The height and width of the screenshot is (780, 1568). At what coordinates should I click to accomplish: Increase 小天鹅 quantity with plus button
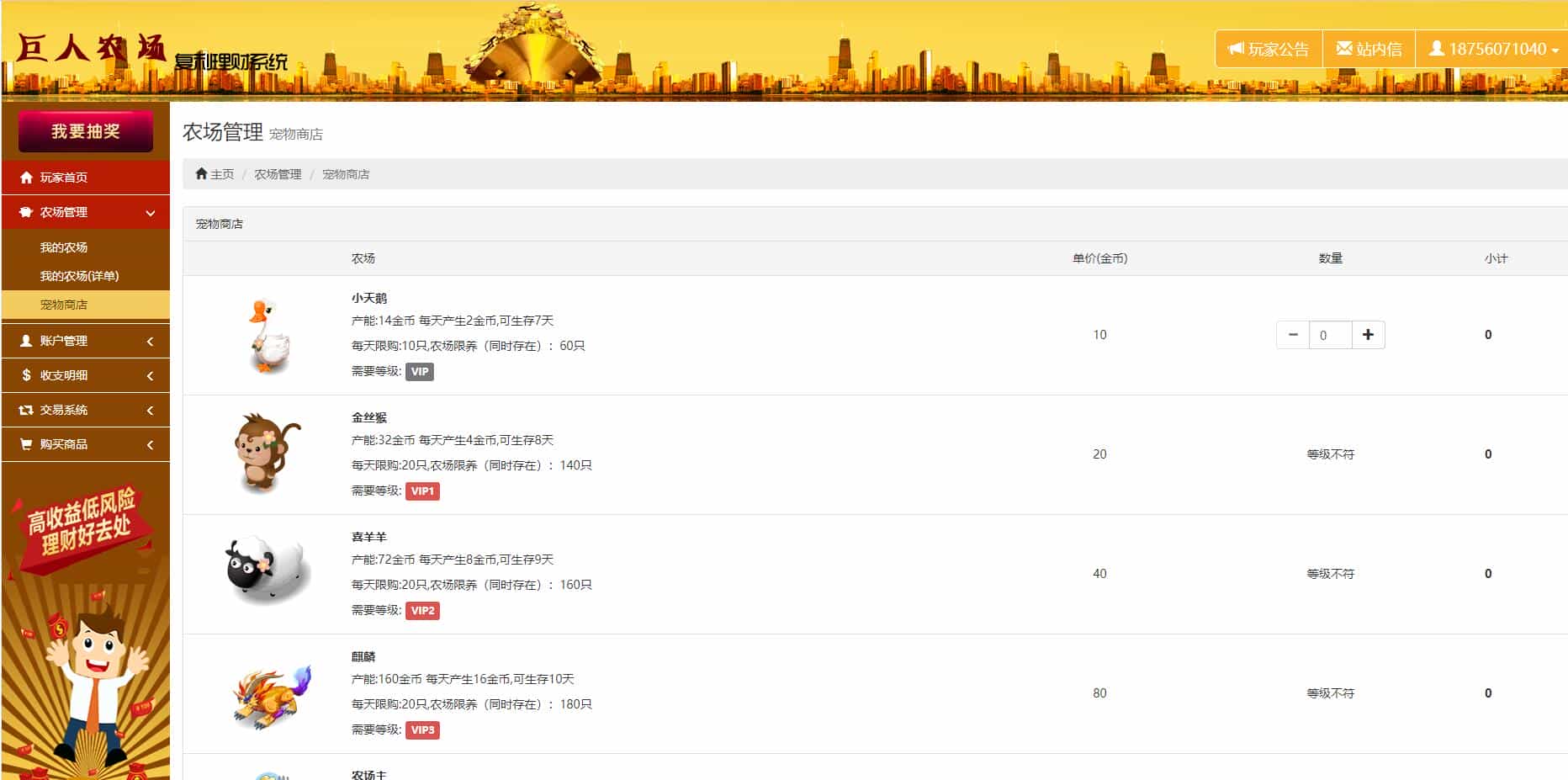tap(1368, 335)
